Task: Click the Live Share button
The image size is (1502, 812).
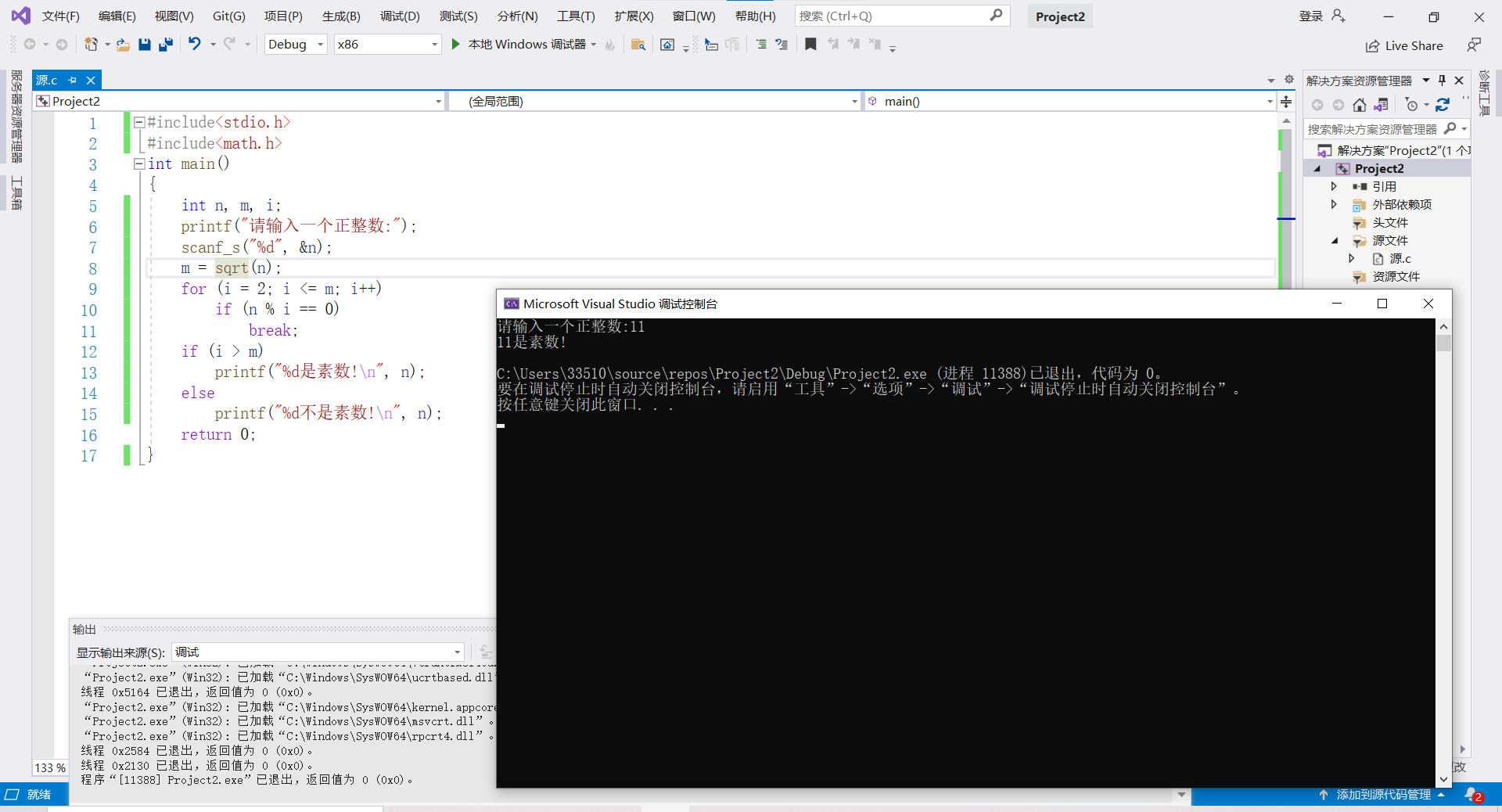Action: click(1404, 46)
